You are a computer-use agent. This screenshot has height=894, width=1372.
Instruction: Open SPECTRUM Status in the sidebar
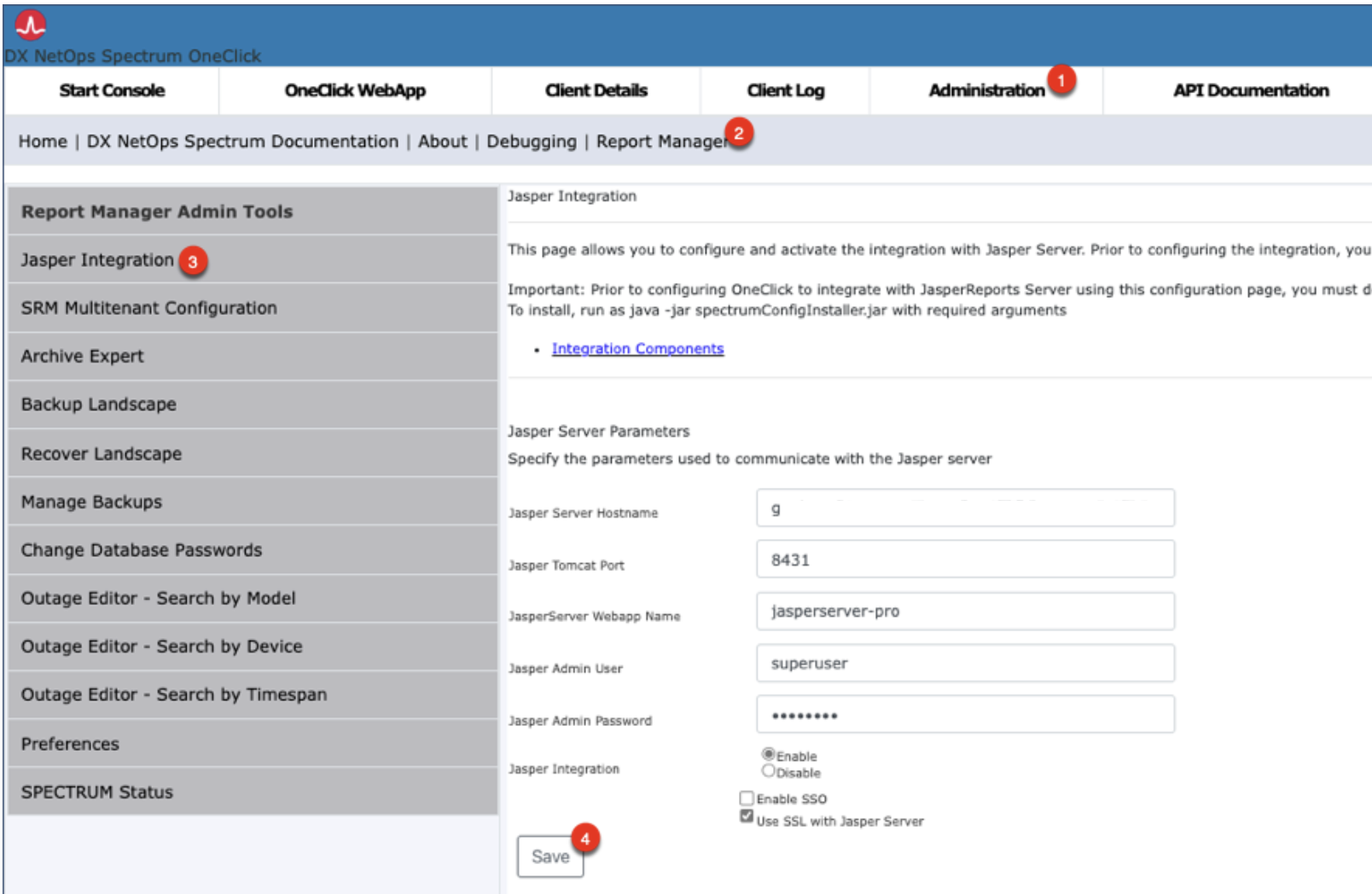[97, 792]
